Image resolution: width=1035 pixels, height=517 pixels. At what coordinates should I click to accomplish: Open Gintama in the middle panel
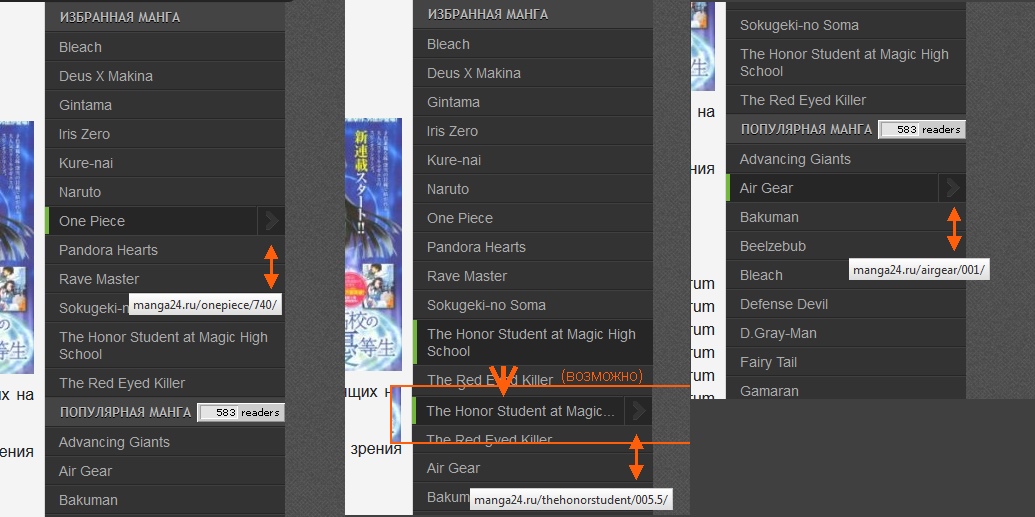pos(533,102)
